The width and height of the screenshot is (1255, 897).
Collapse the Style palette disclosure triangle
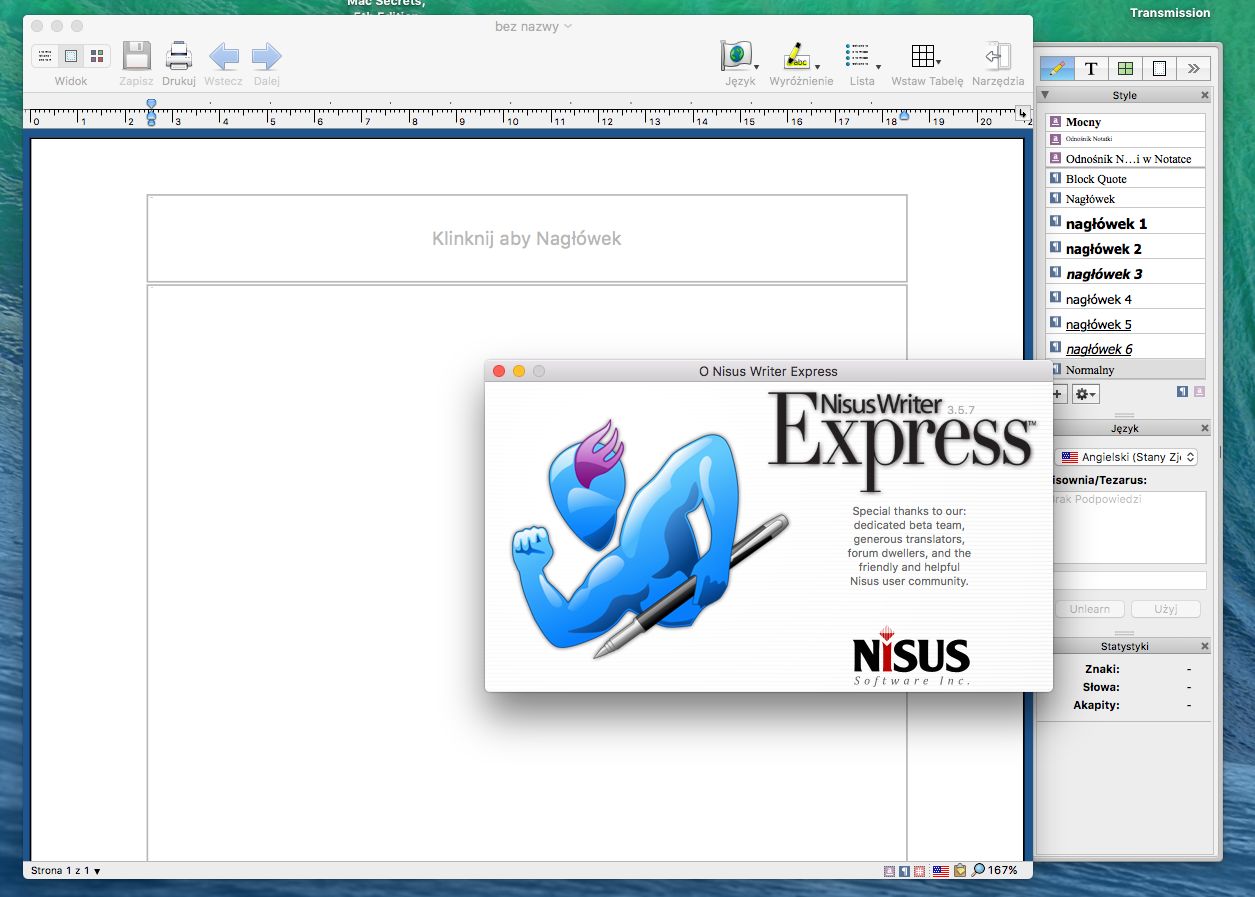(x=1045, y=95)
